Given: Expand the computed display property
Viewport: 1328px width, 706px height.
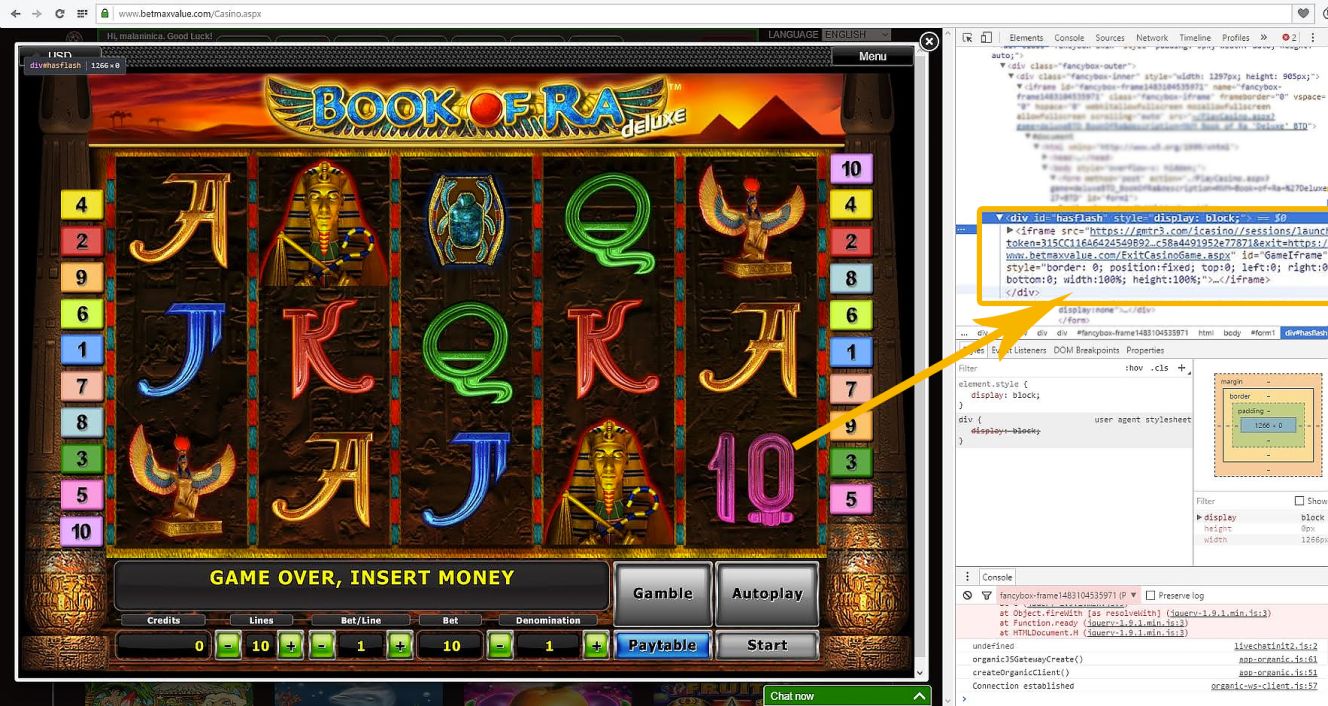Looking at the screenshot, I should coord(1200,517).
